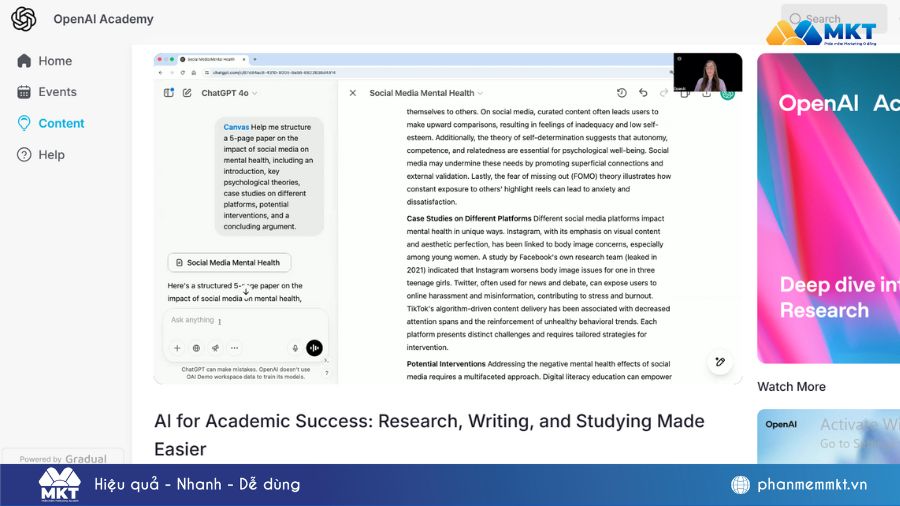Click the chatgpt.com address bar URL
Viewport: 900px width, 506px height.
(274, 72)
